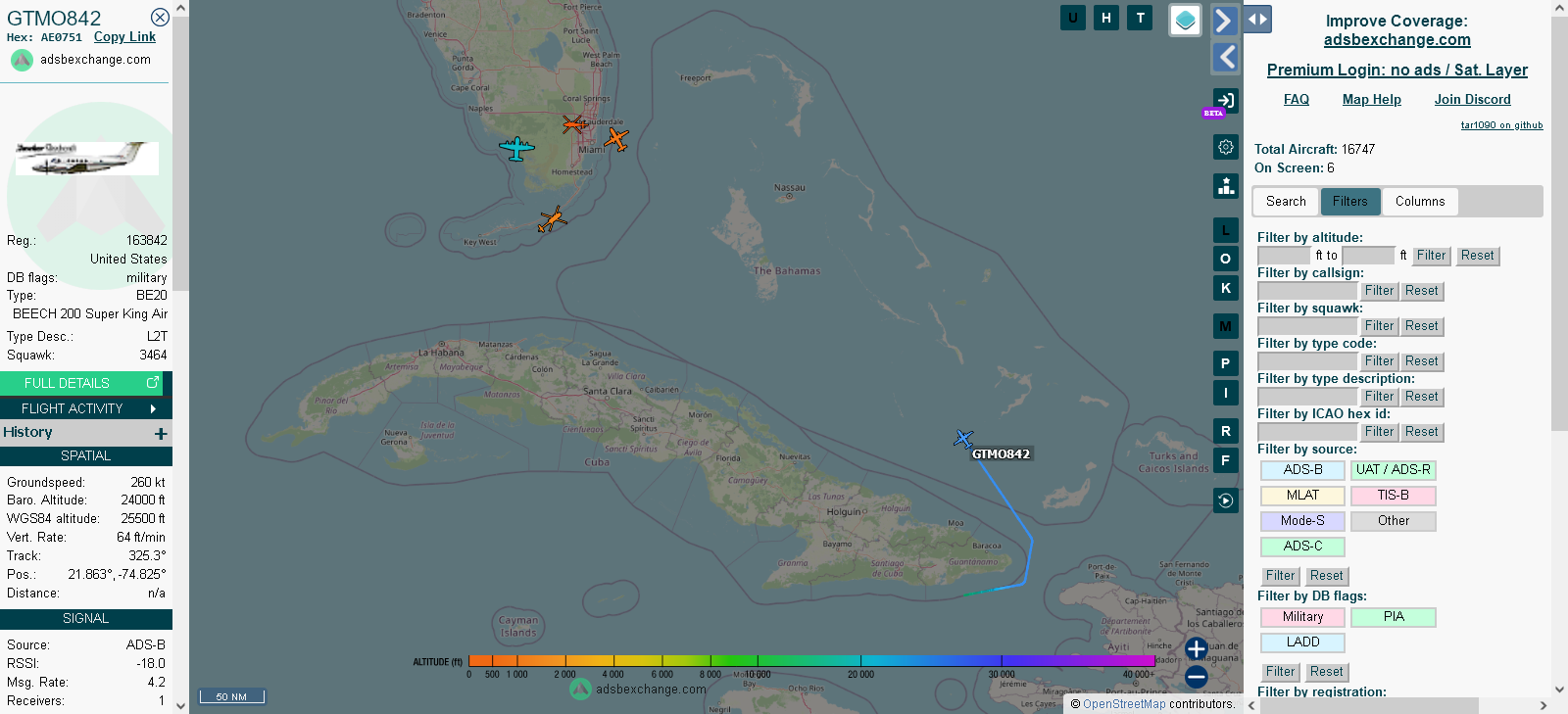Open tar1090 on github link
The image size is (1568, 714).
[1501, 125]
